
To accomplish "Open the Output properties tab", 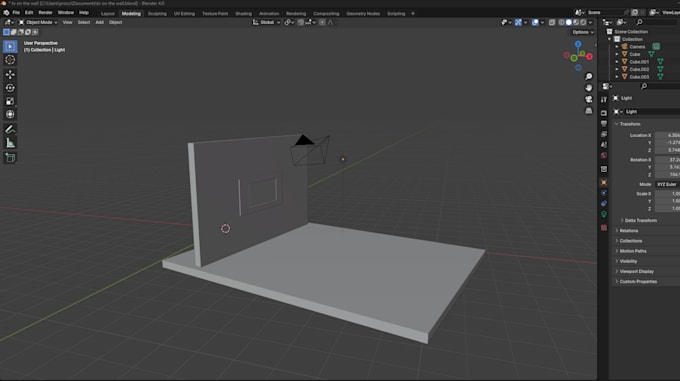I will click(x=604, y=124).
